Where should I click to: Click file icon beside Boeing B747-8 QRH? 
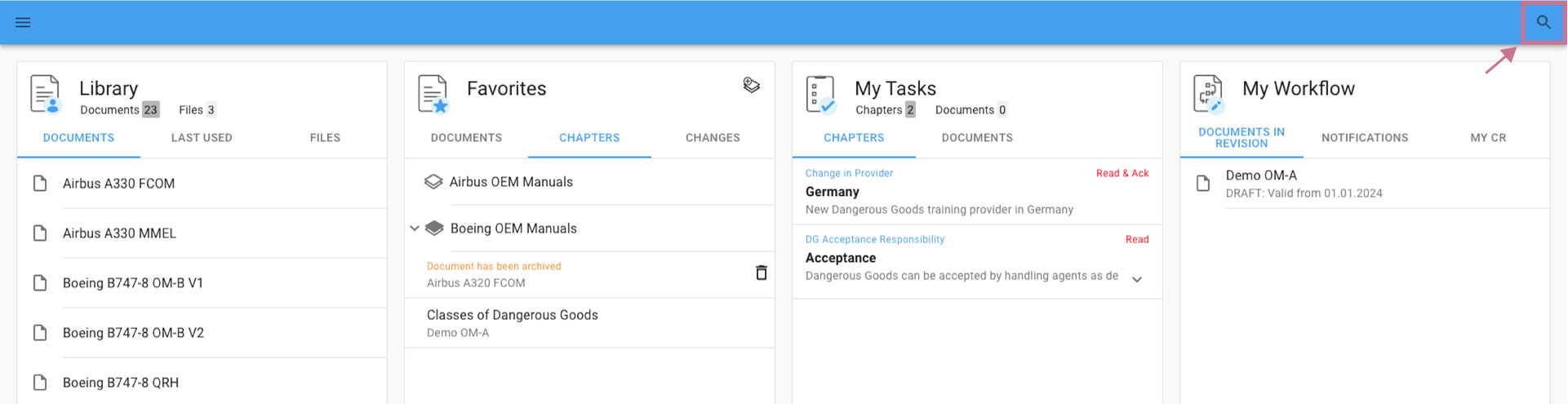[40, 383]
